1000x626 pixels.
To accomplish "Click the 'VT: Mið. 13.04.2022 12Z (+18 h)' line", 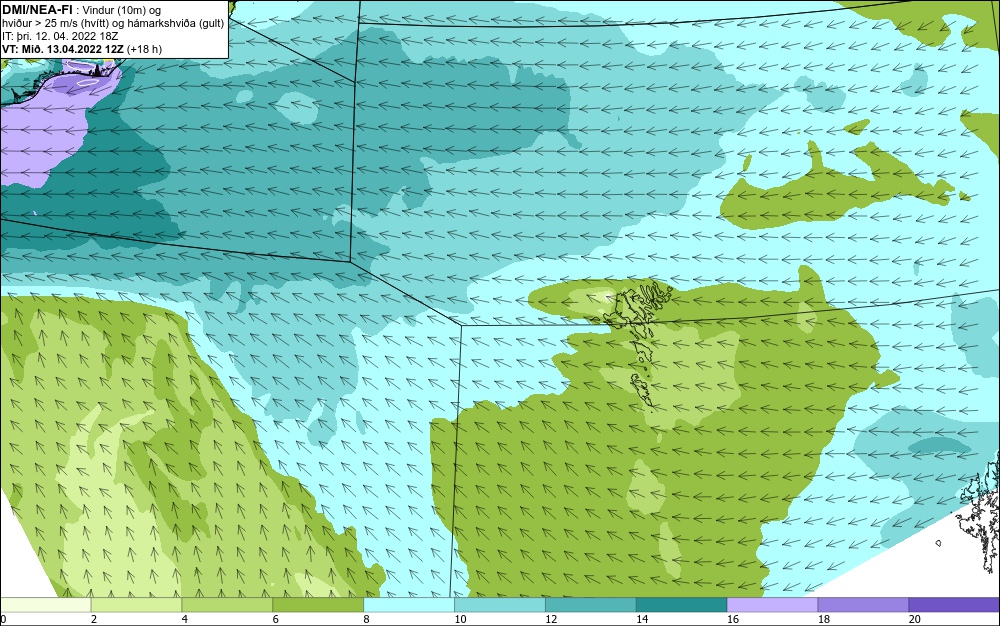I will [82, 49].
